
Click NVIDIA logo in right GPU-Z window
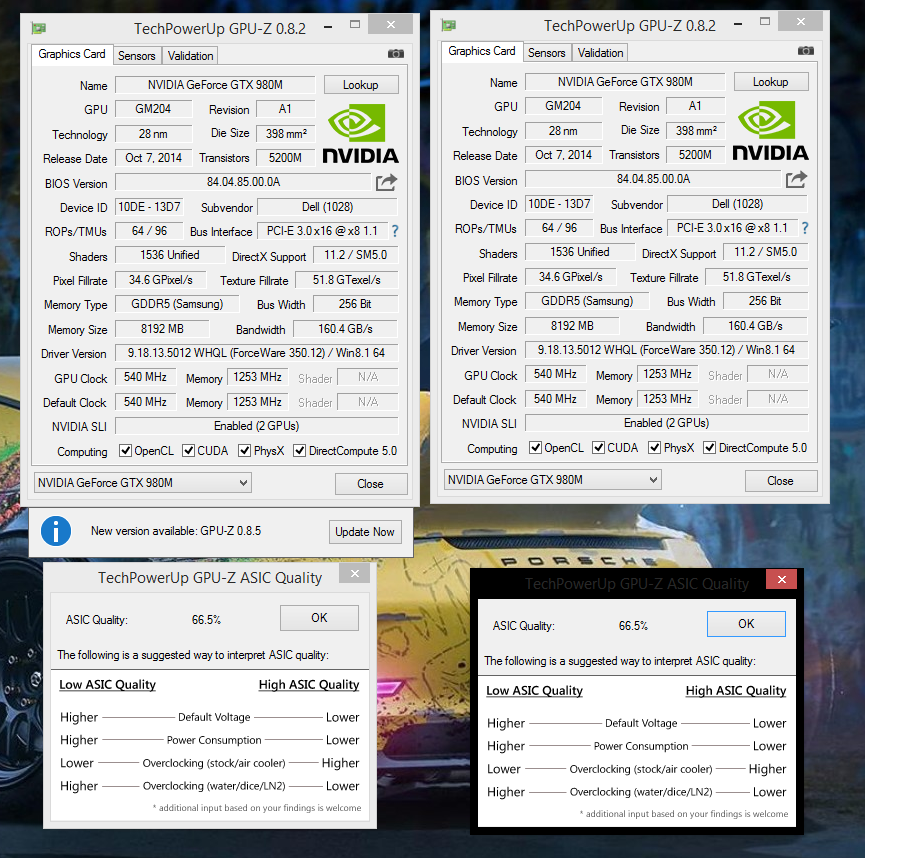click(771, 130)
